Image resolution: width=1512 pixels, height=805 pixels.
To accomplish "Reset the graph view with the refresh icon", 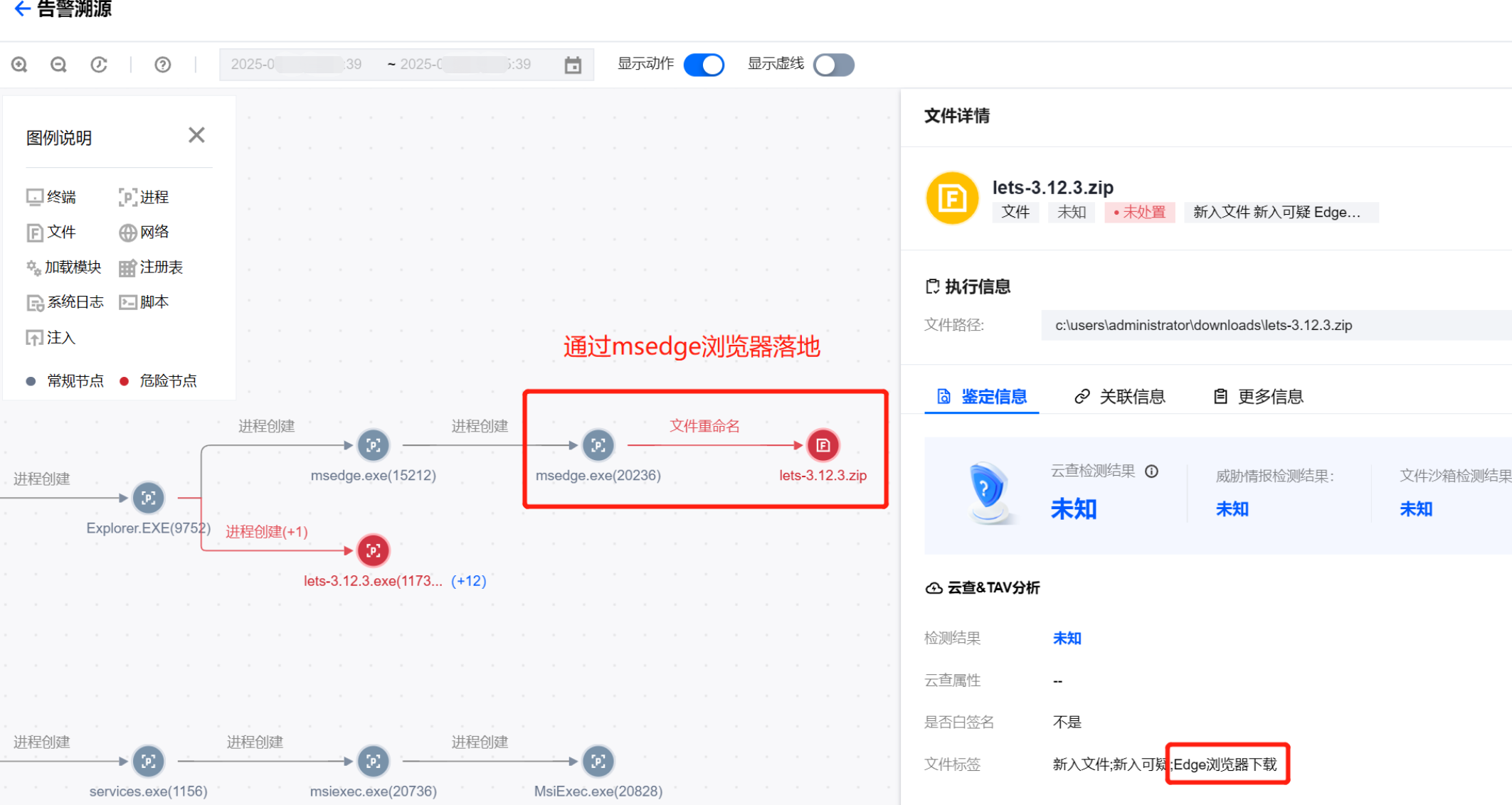I will (x=99, y=65).
